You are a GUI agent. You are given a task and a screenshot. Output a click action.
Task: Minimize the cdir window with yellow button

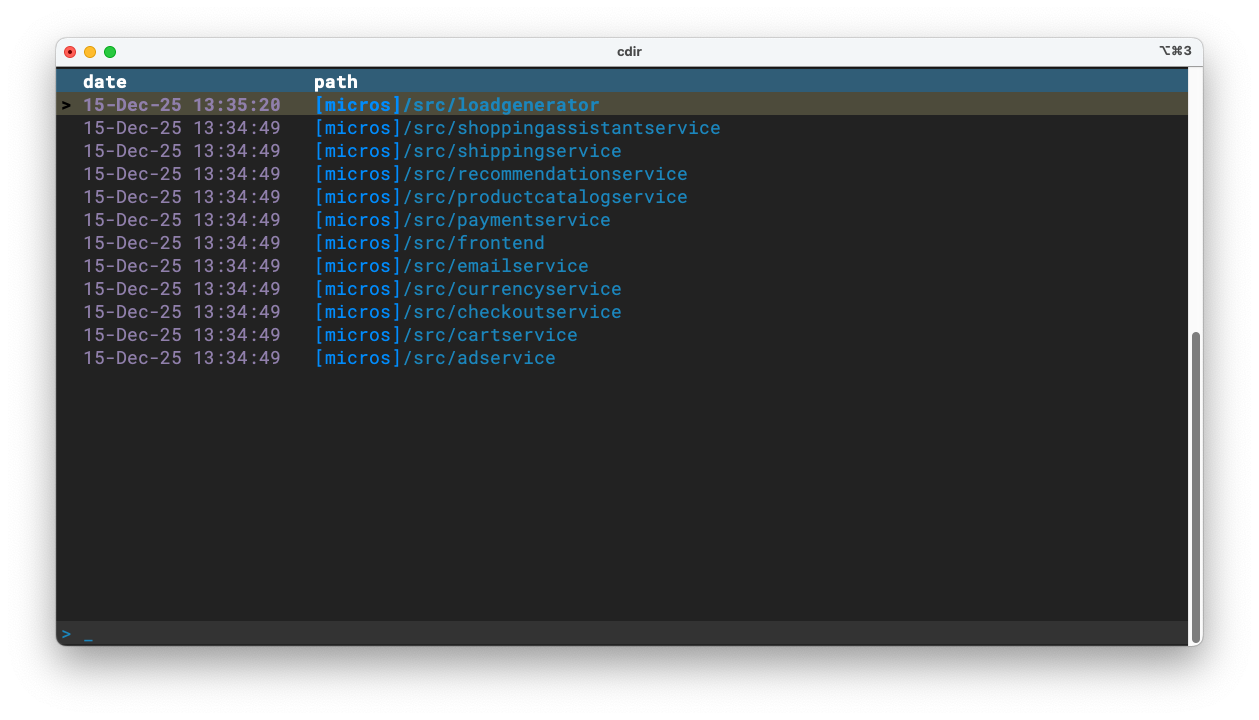90,52
